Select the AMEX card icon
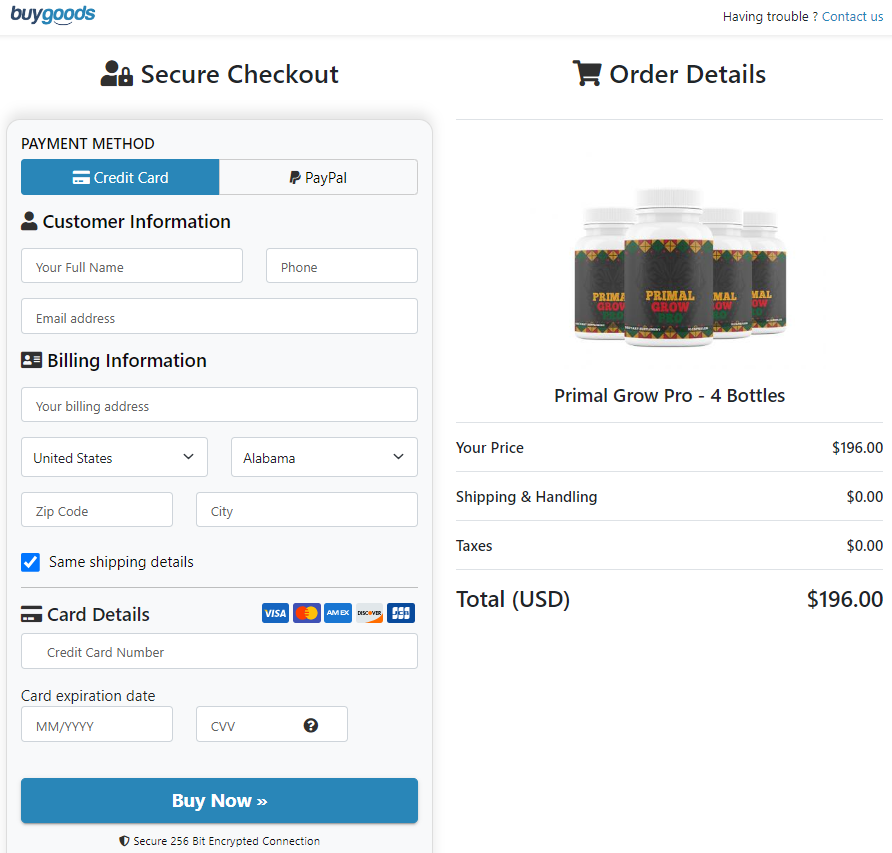The height and width of the screenshot is (853, 892). pyautogui.click(x=337, y=612)
